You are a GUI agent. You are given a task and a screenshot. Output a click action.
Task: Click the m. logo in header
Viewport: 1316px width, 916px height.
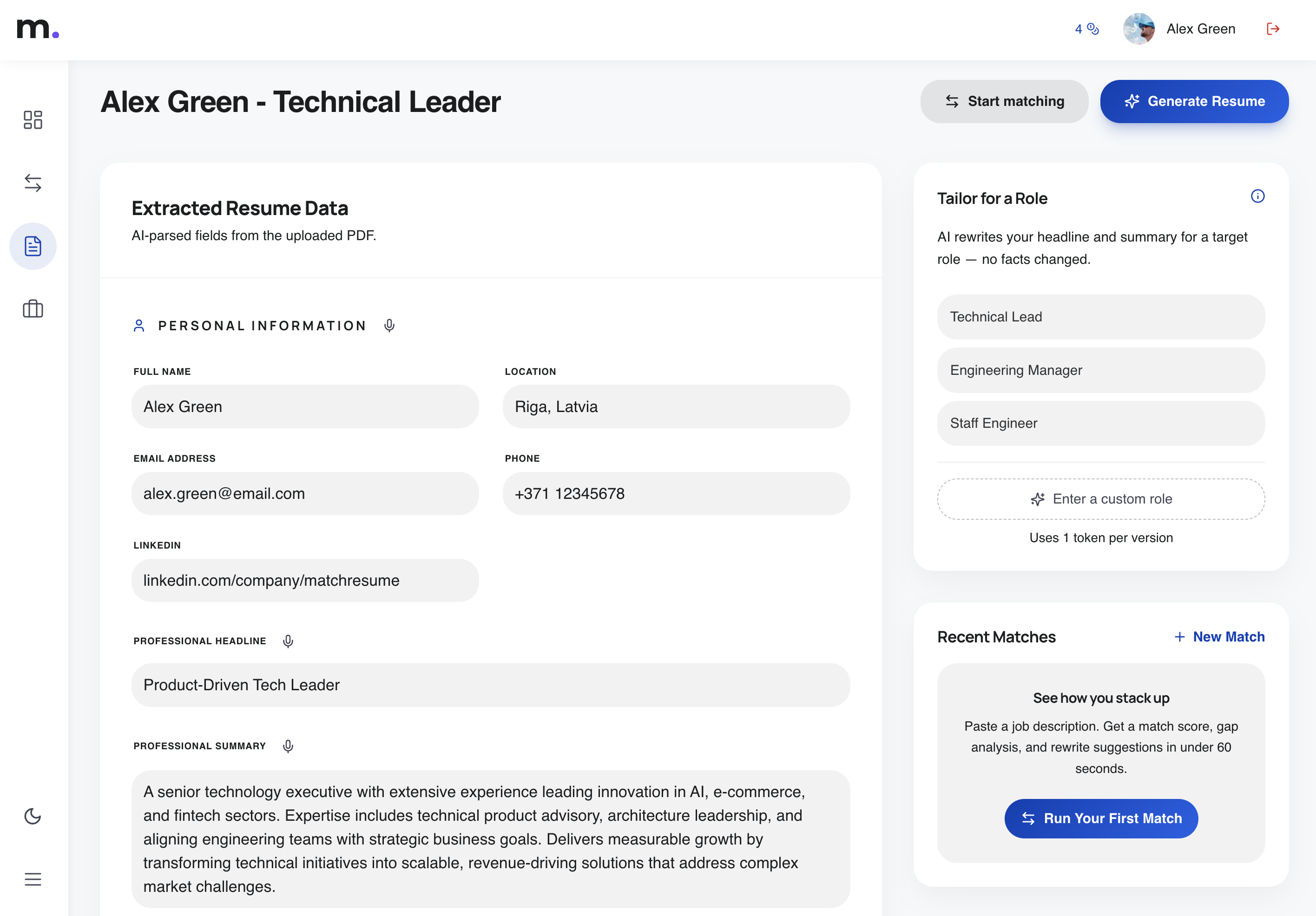click(38, 29)
